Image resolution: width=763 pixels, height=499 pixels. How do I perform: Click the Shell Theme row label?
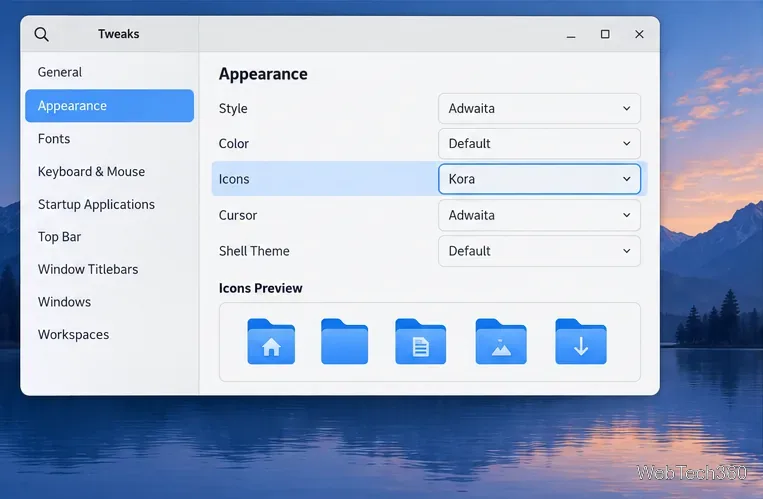point(254,251)
